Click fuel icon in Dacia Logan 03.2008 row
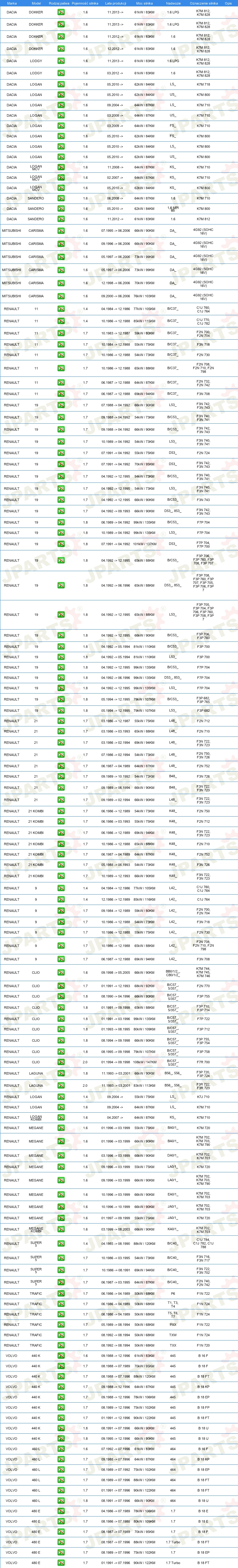238x1568 pixels. pos(61,116)
